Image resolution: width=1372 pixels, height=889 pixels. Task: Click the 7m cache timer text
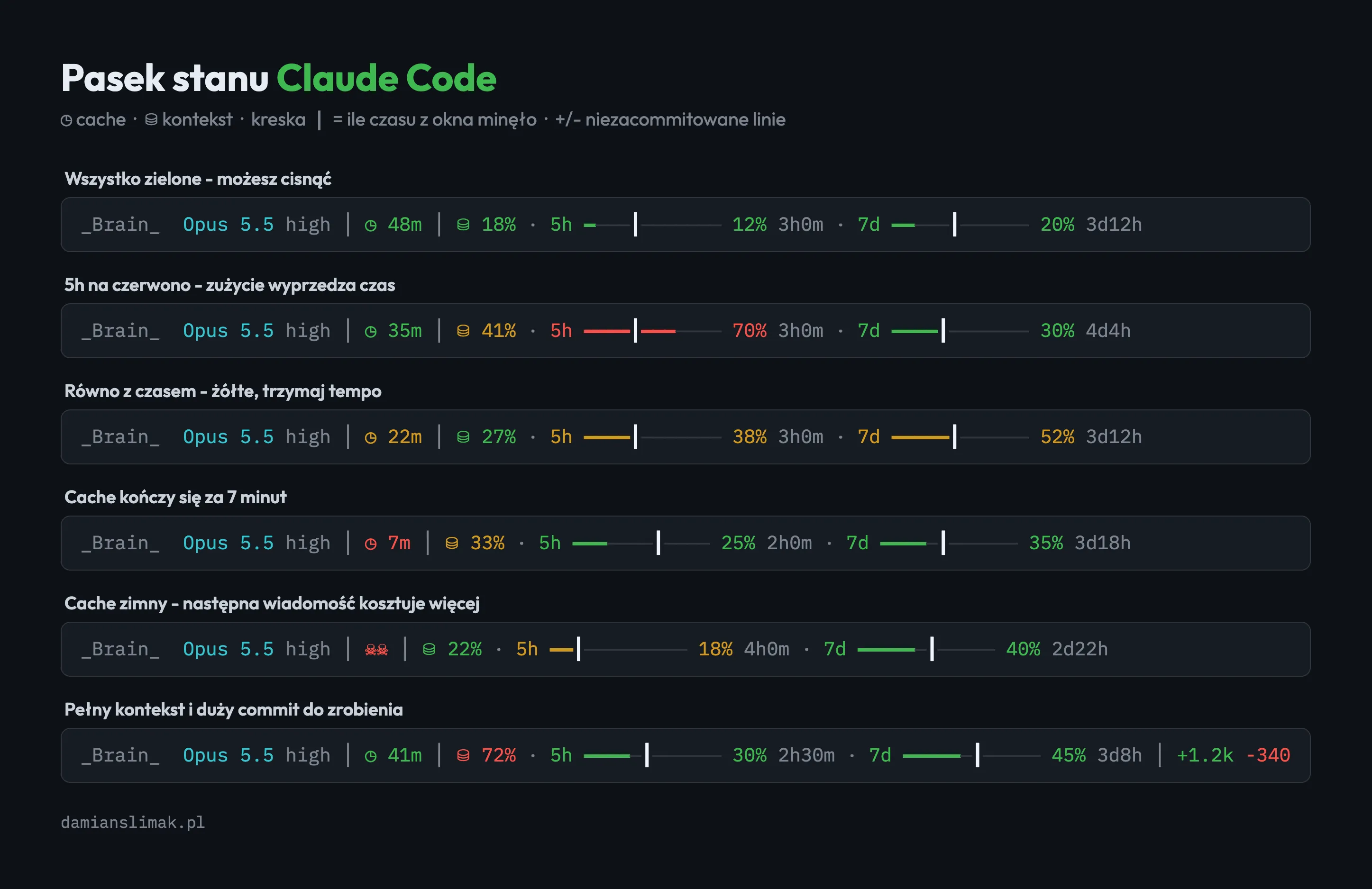pyautogui.click(x=399, y=543)
